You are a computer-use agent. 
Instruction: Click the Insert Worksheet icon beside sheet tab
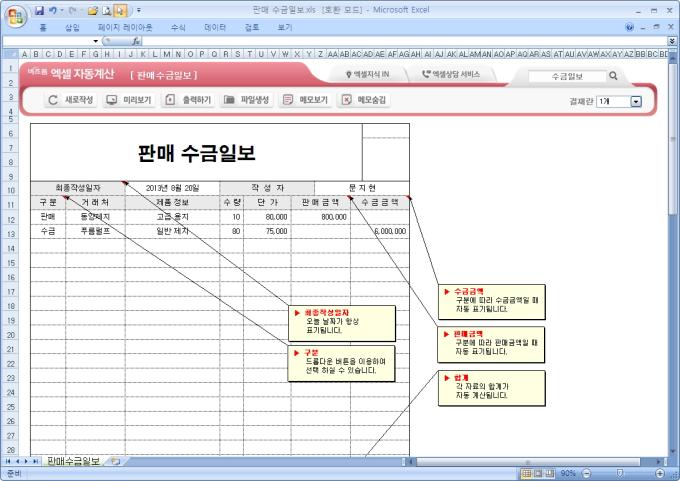115,461
